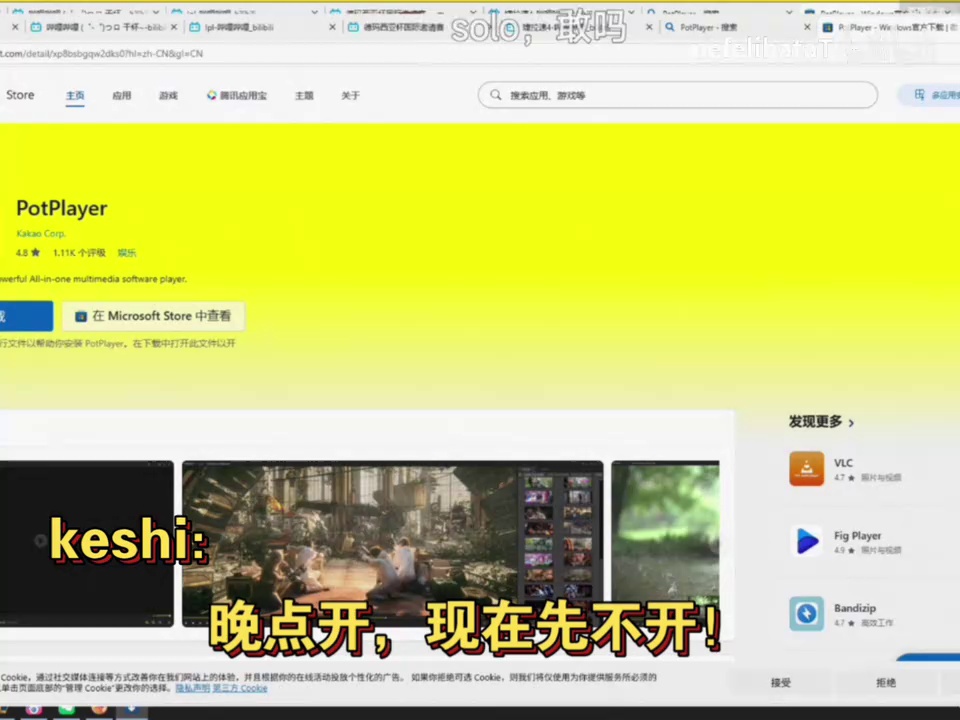The height and width of the screenshot is (720, 960).
Task: Click the All-in-one multimedia software player description
Action: point(93,279)
